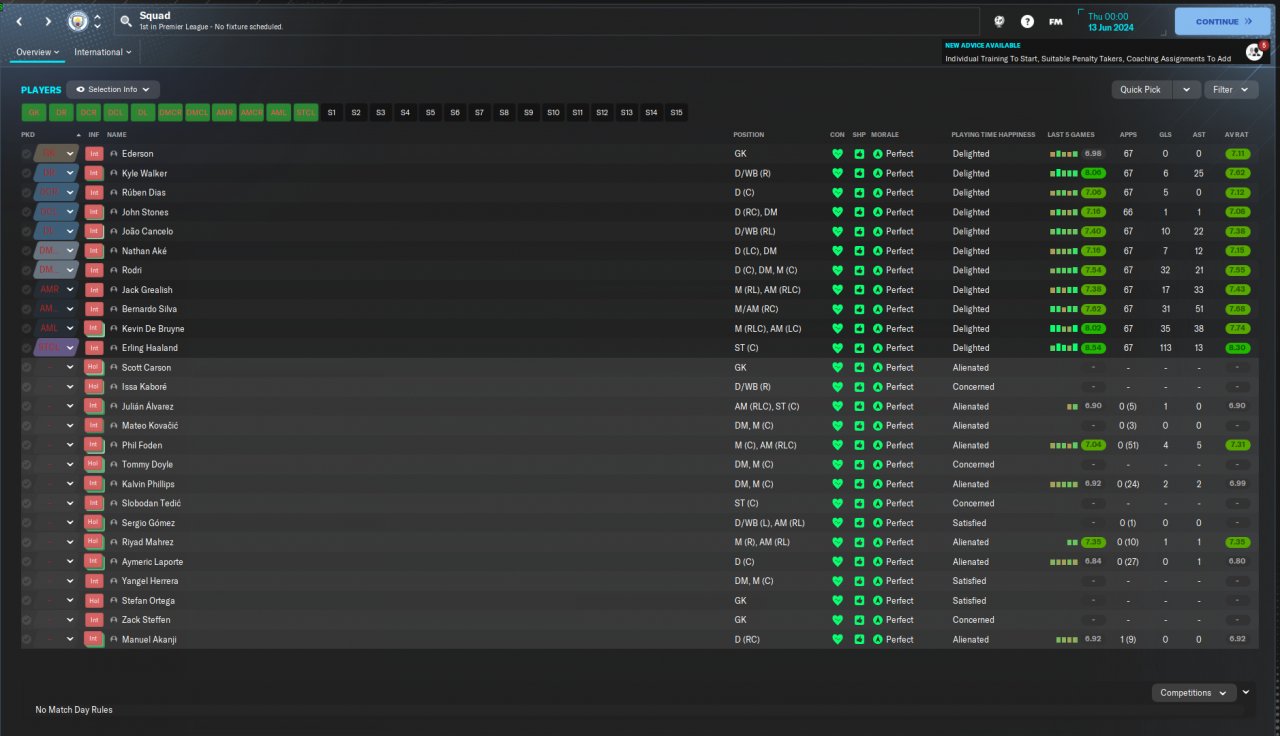Click the Thu 13 Jun 2024 date display
Screen dimensions: 1280x736
pyautogui.click(x=1112, y=21)
